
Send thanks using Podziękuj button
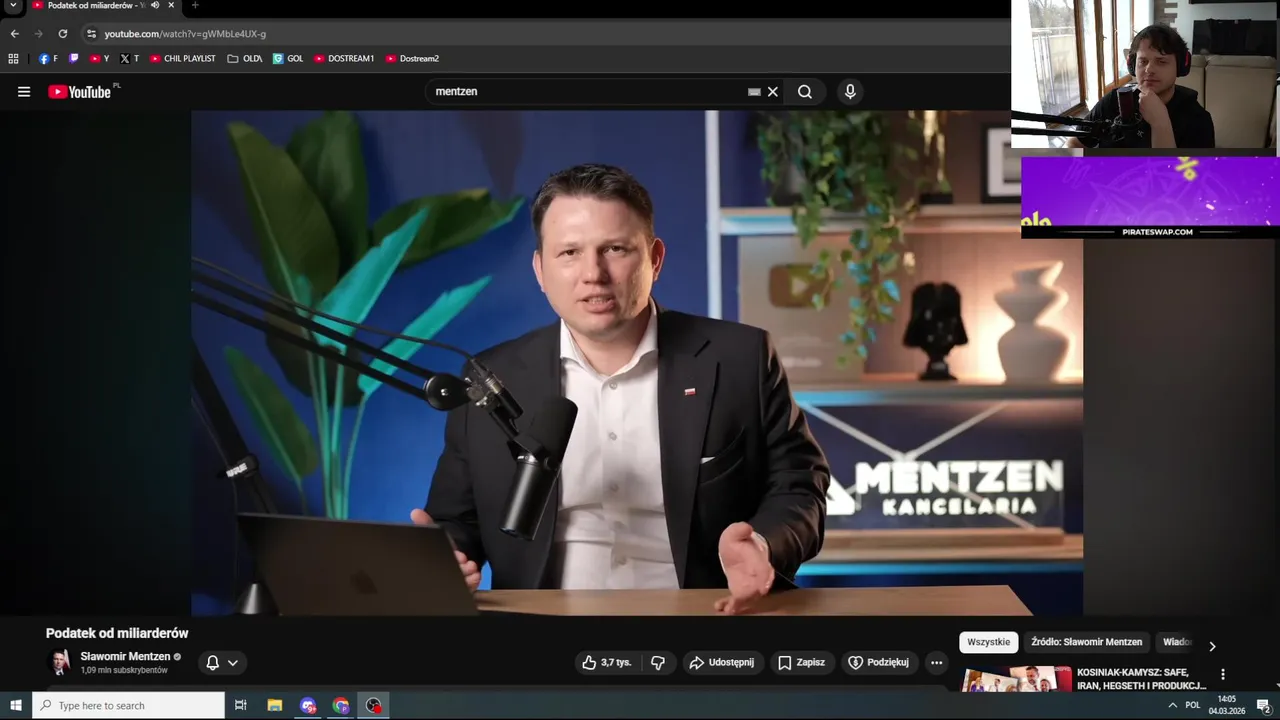coord(879,662)
